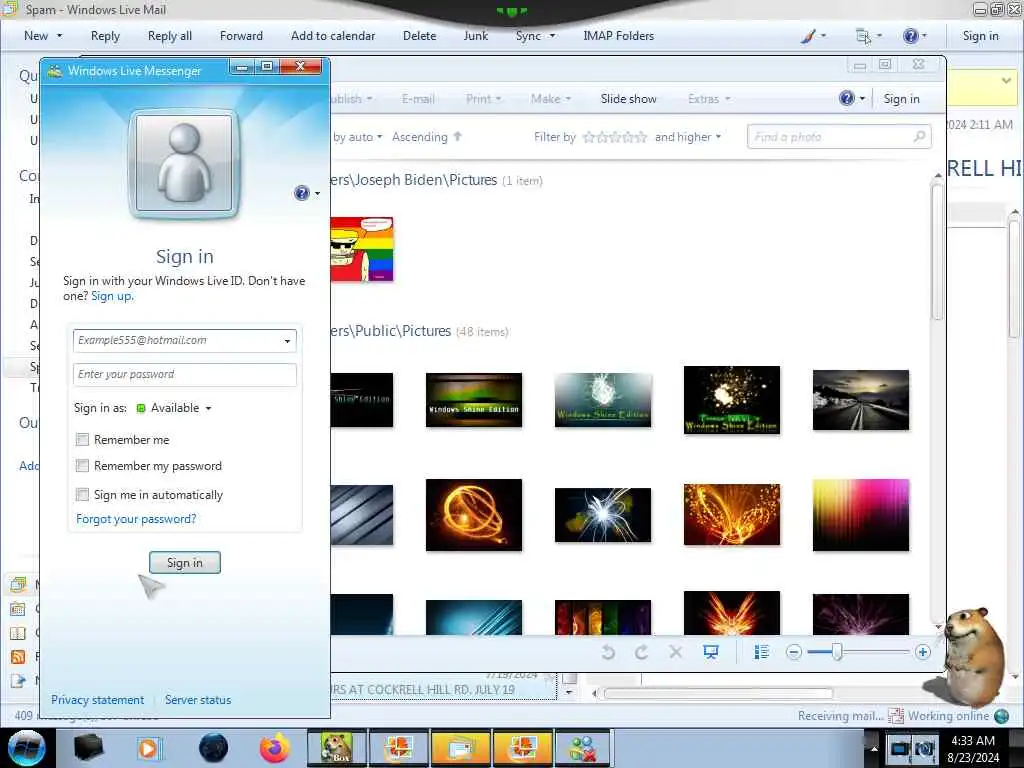Click the zoom out minus icon
Image resolution: width=1024 pixels, height=768 pixels.
[793, 652]
